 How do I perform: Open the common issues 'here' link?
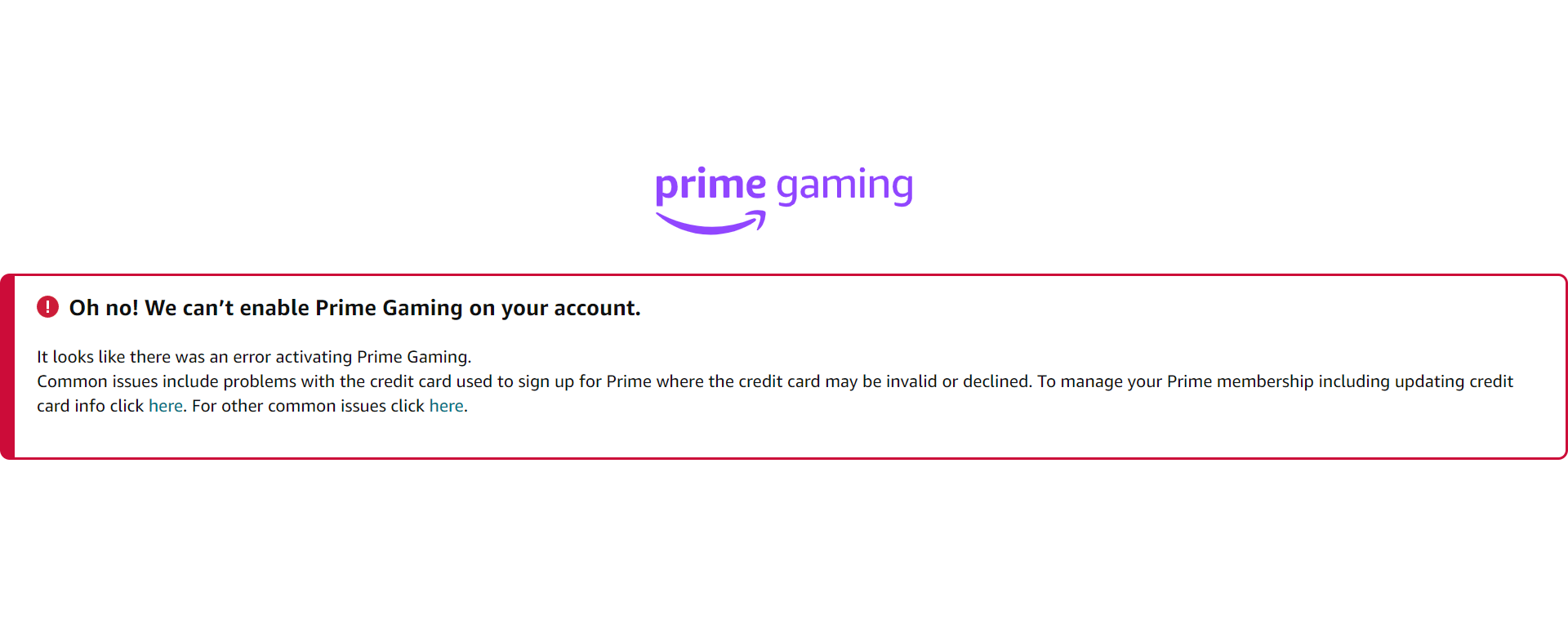point(446,405)
